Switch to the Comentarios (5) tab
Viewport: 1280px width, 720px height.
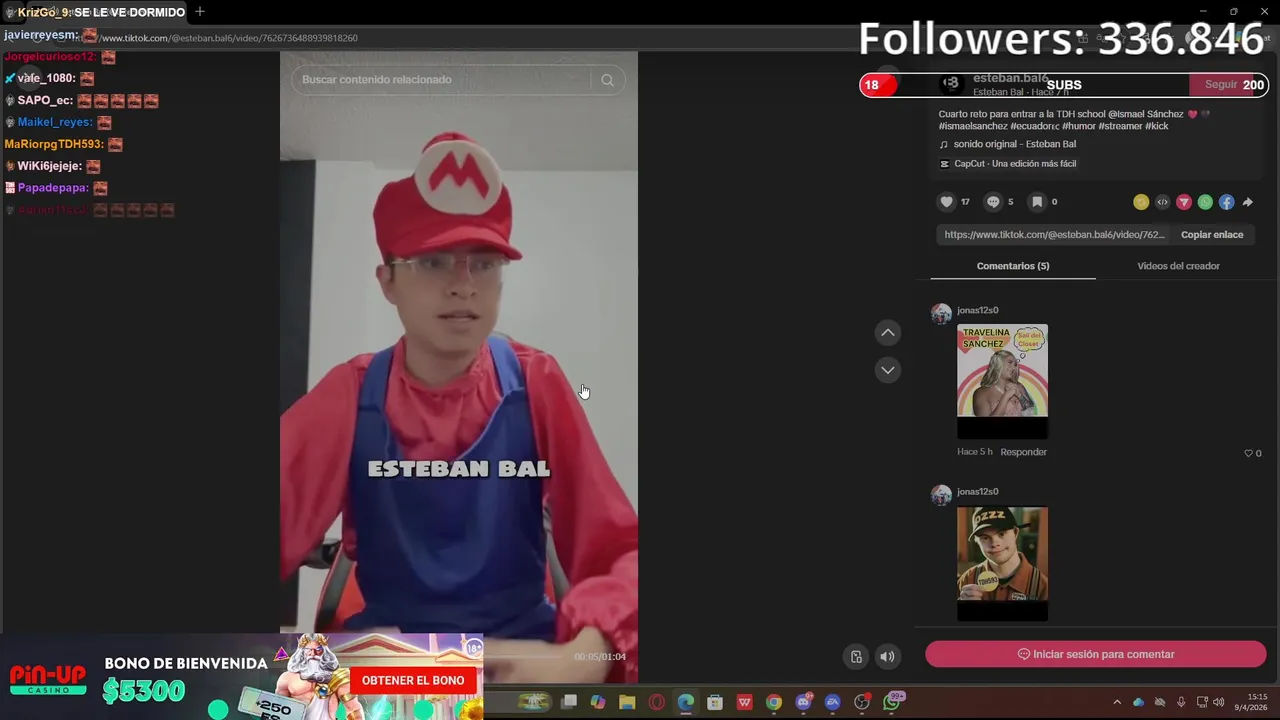point(1013,266)
